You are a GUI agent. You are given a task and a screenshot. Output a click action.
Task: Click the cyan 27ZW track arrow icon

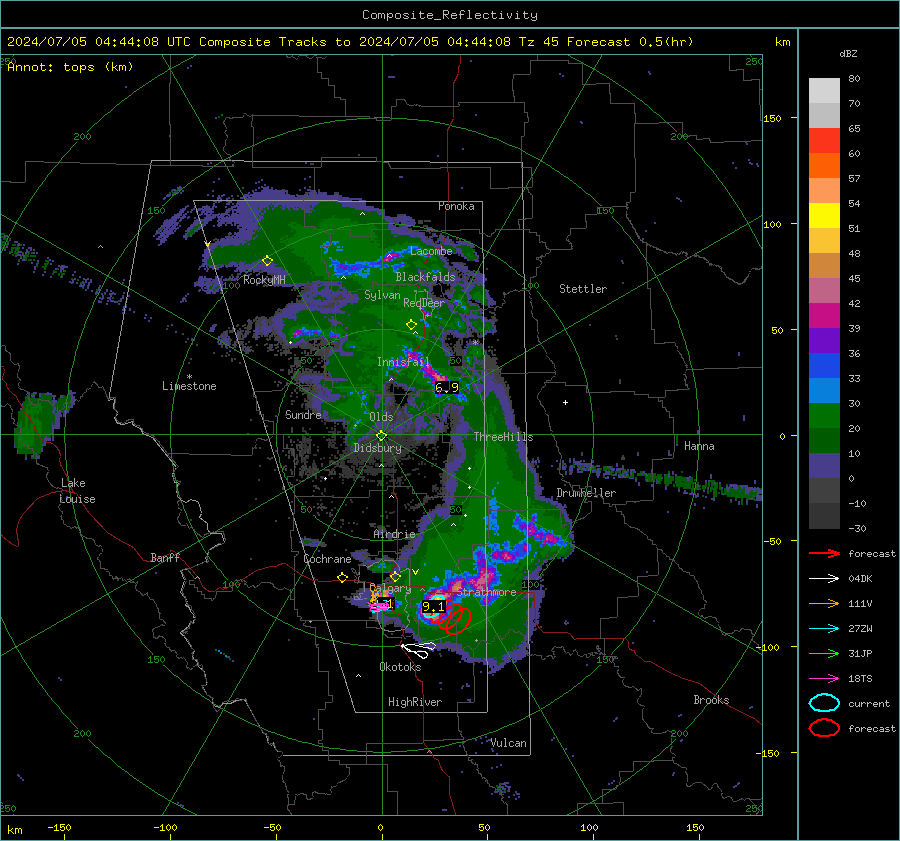point(824,629)
